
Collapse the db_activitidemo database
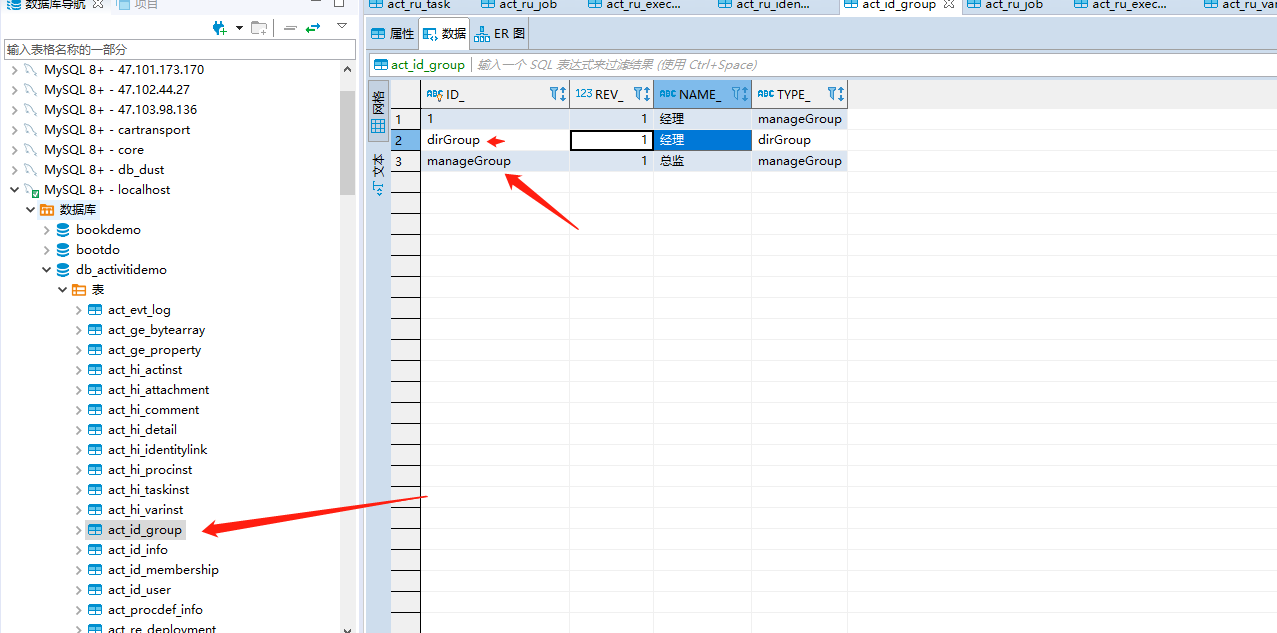click(x=46, y=270)
